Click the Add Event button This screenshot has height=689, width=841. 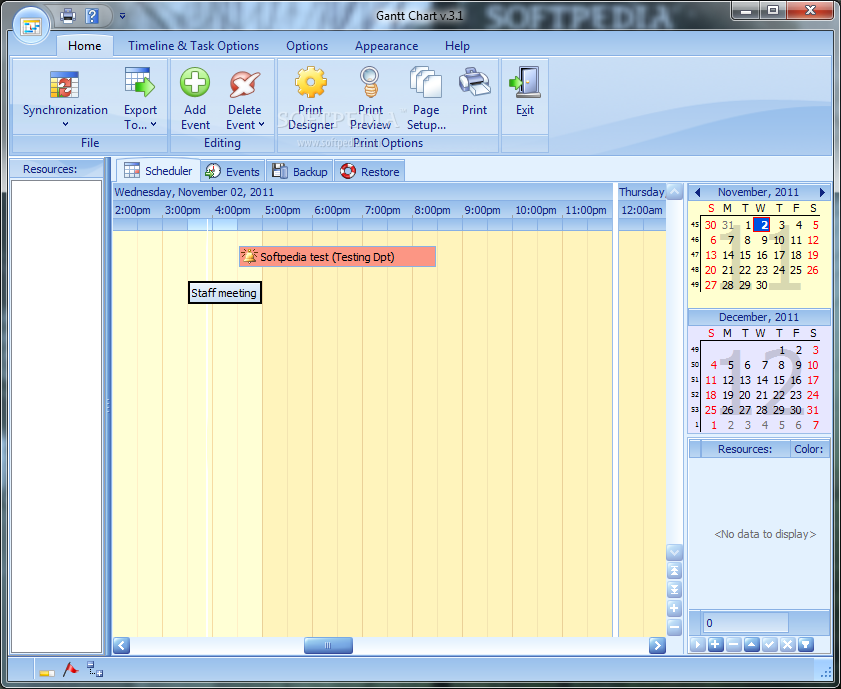point(195,100)
